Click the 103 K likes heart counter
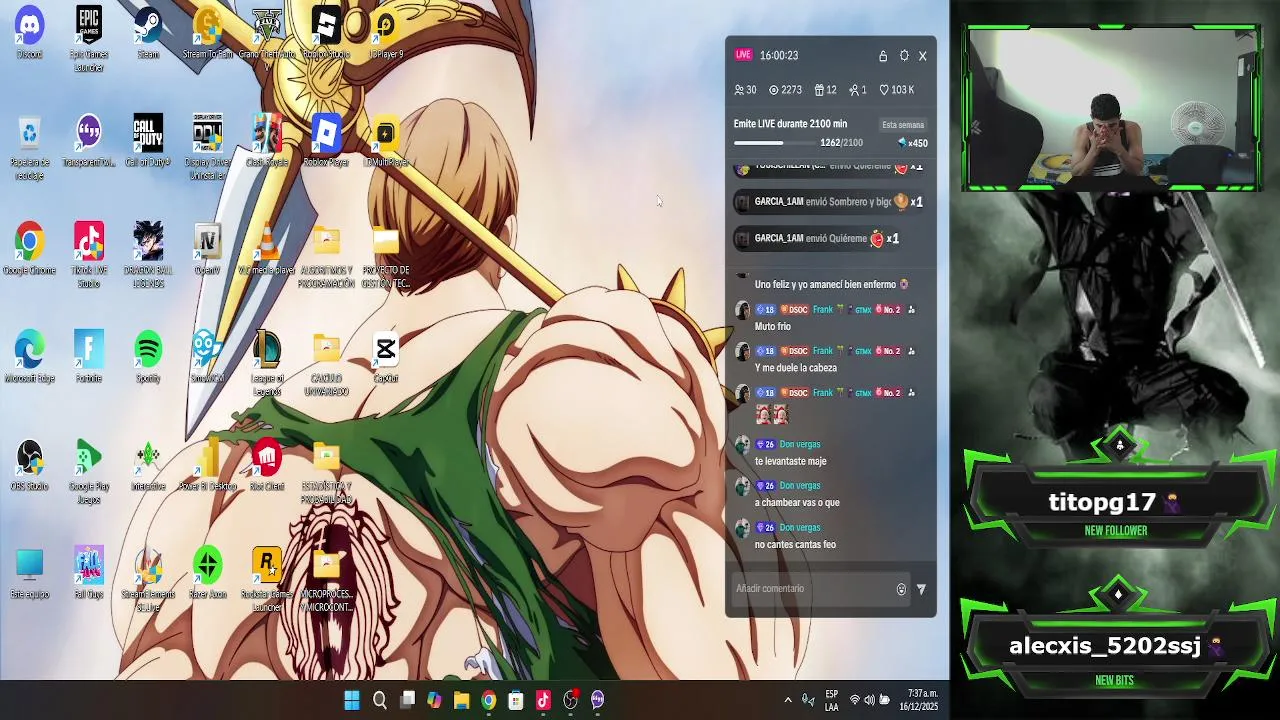Image resolution: width=1280 pixels, height=720 pixels. click(897, 90)
